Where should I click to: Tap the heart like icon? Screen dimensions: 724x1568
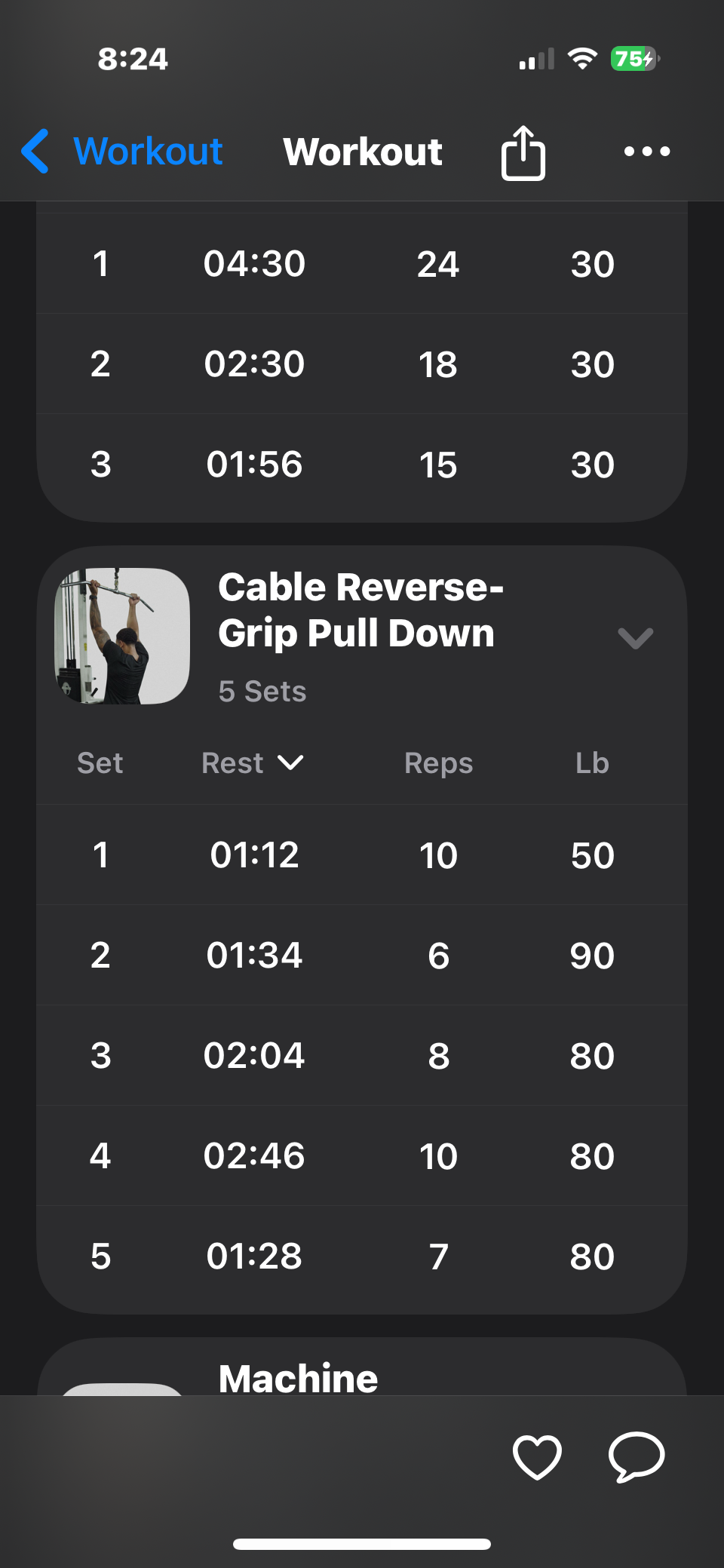[536, 1456]
